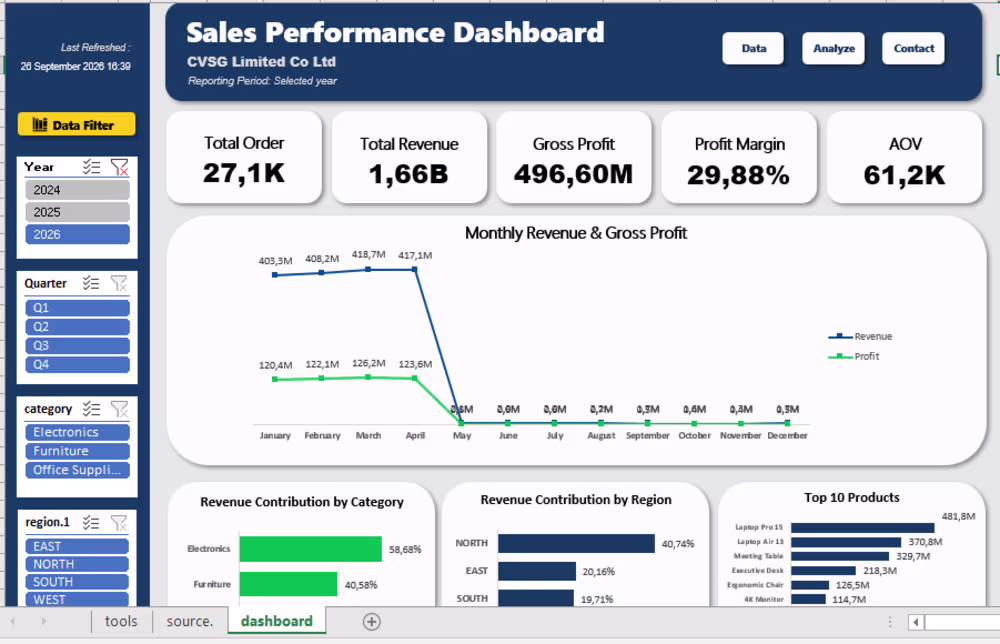The image size is (1000, 644).
Task: Toggle Q3 in the Quarter slicer
Action: tap(77, 346)
